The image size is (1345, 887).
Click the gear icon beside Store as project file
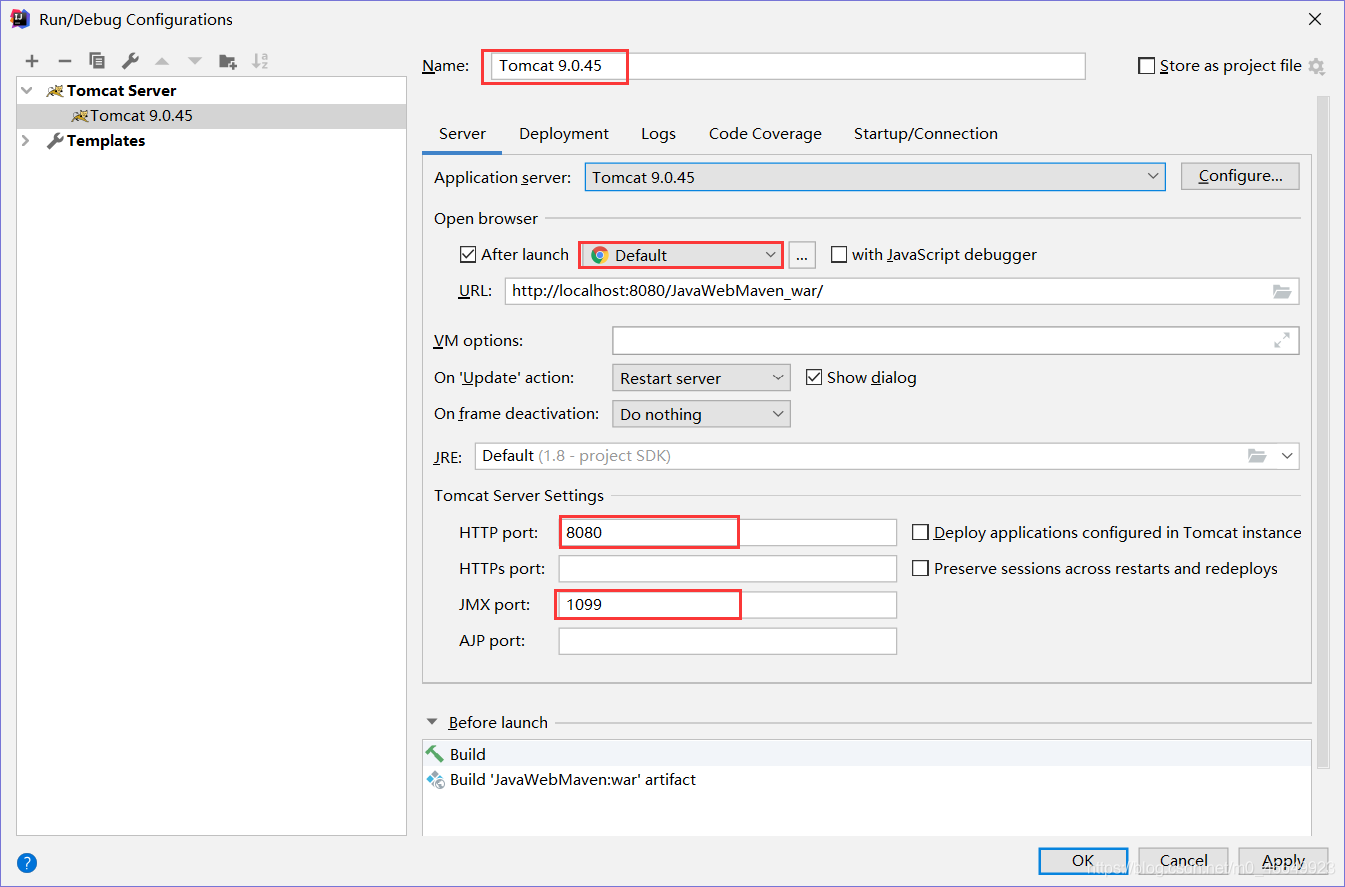[x=1316, y=67]
